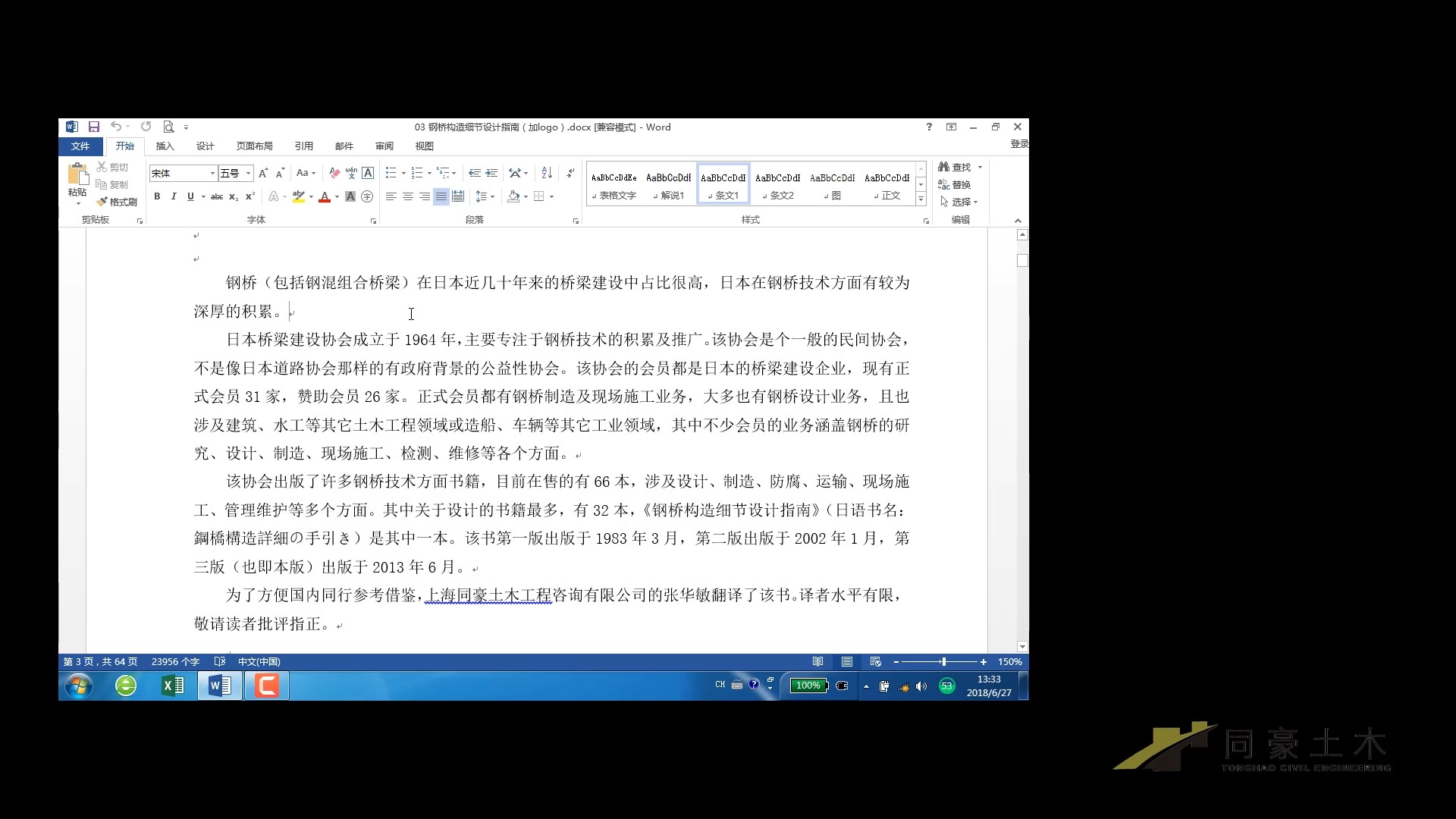
Task: Click the word count 23956 个字 in status bar
Action: coord(174,661)
